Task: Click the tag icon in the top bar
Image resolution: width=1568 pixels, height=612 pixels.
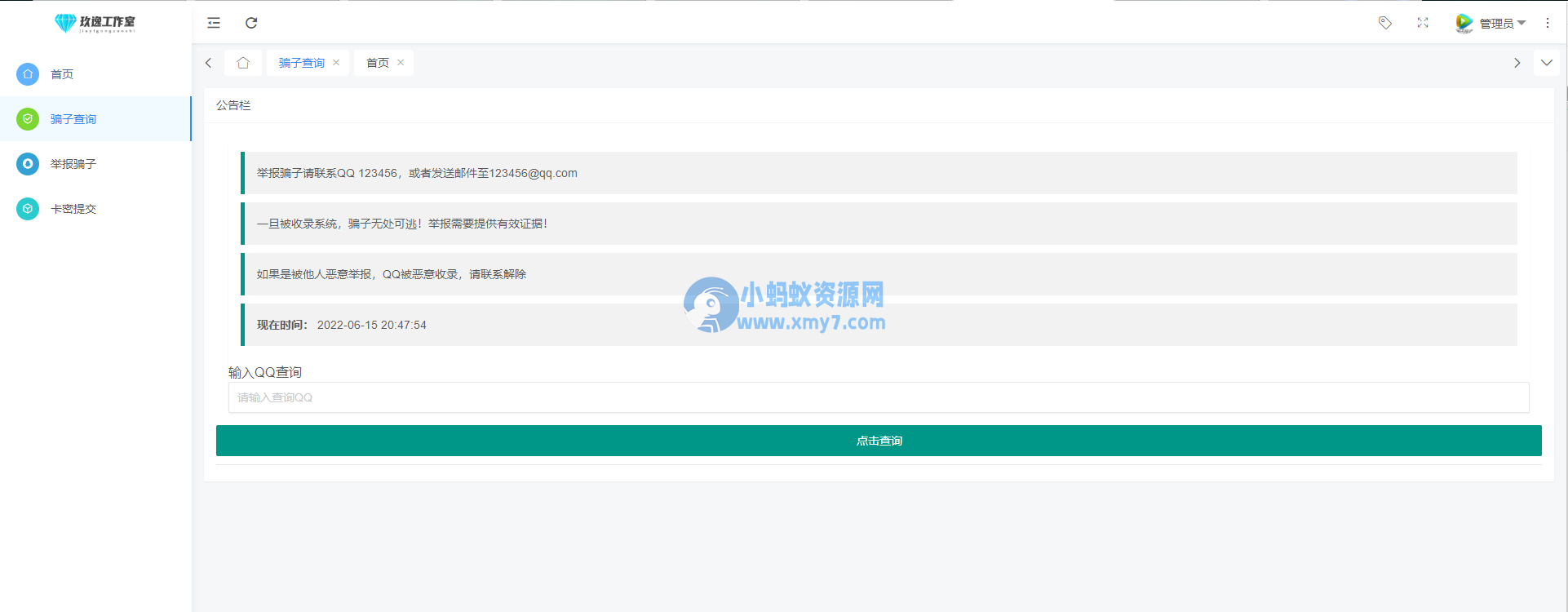Action: coord(1385,23)
